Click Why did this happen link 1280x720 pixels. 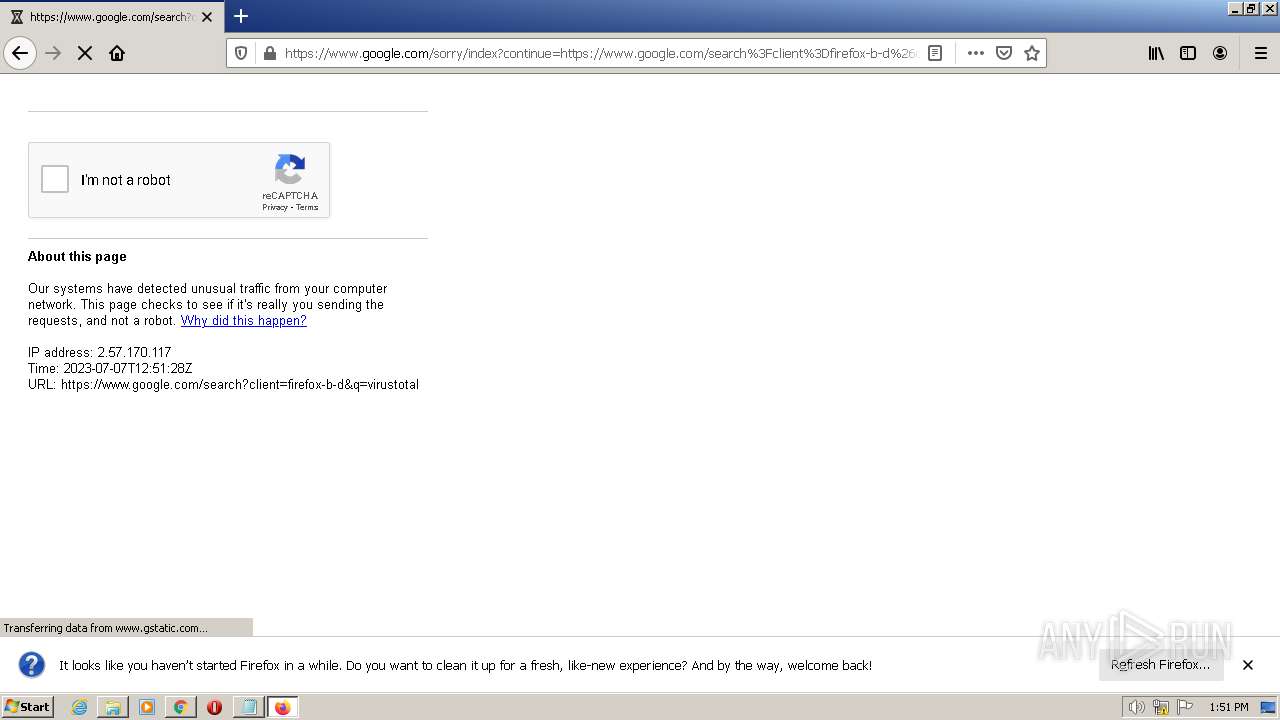click(243, 321)
